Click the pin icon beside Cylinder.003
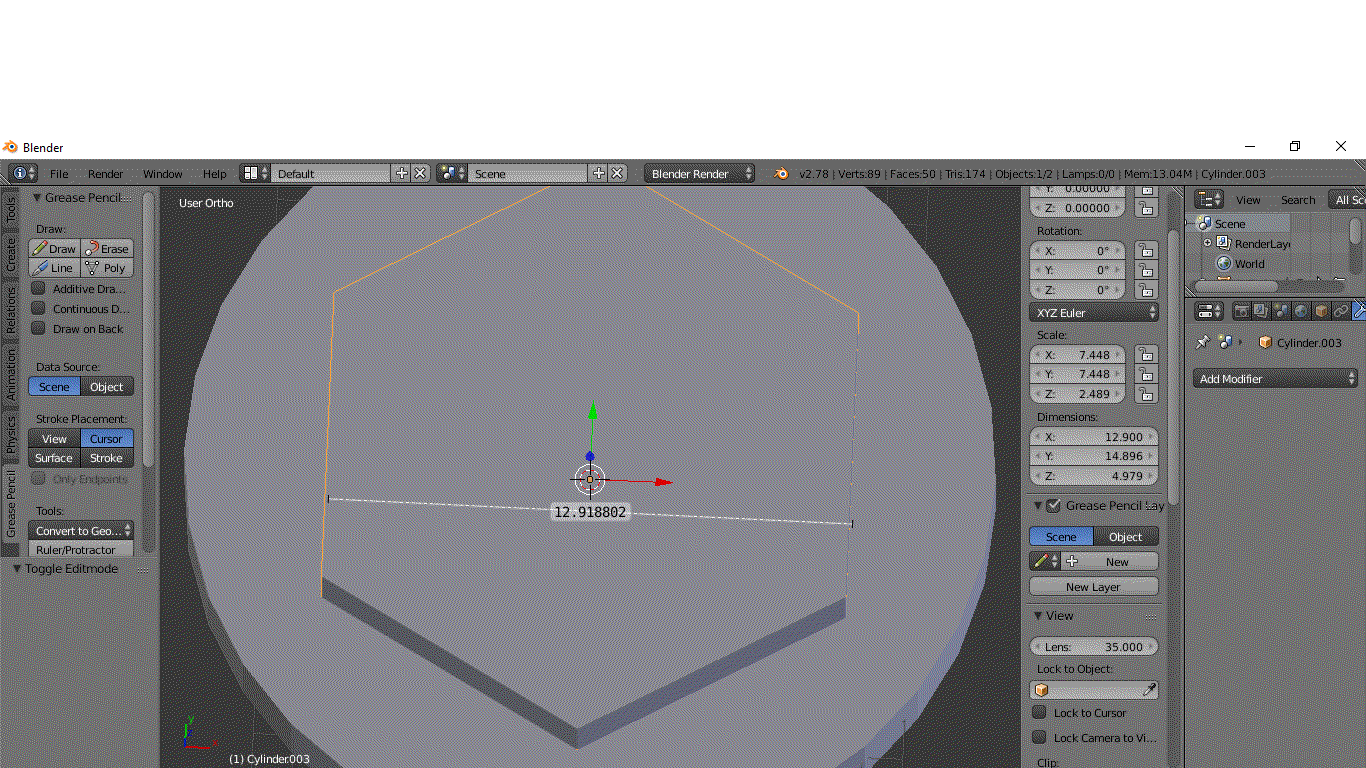The width and height of the screenshot is (1366, 768). pos(1203,342)
